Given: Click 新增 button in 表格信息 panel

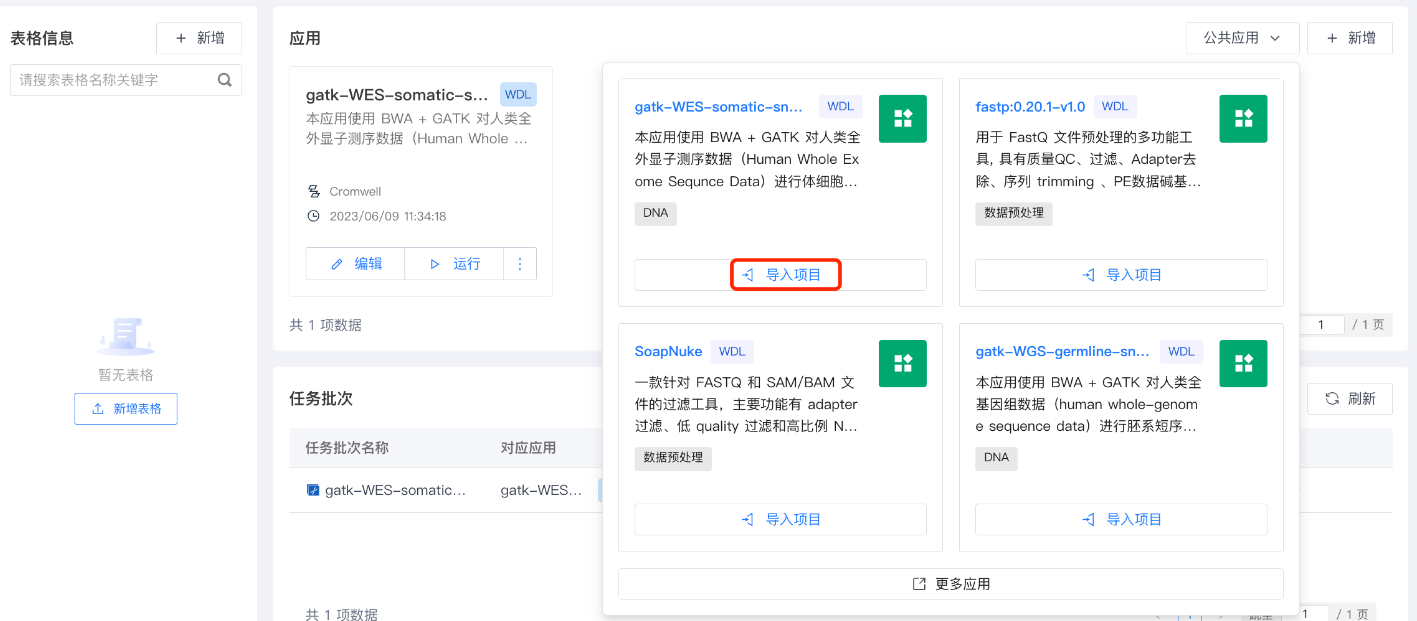Looking at the screenshot, I should (x=199, y=38).
